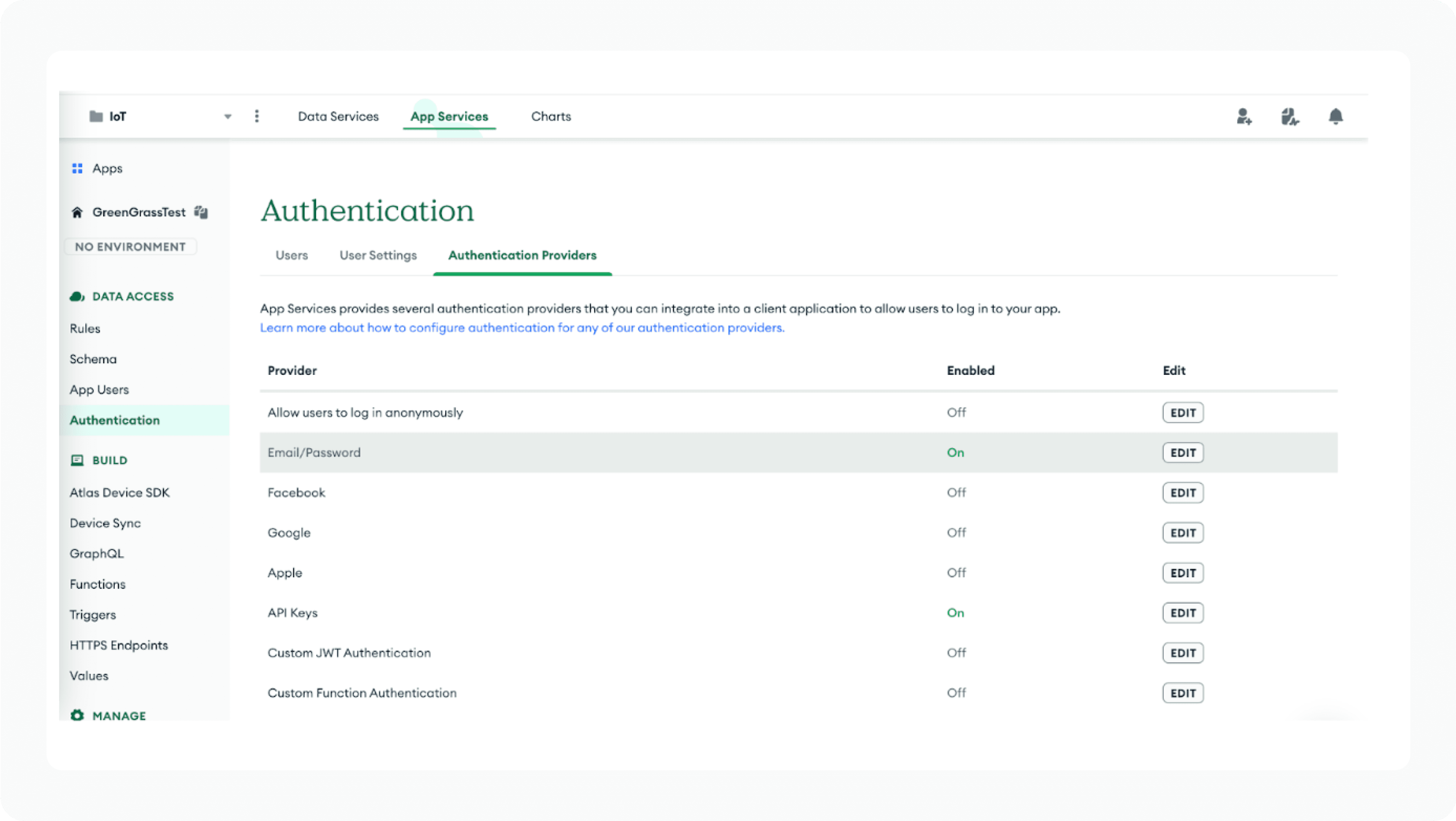Click the IoT project folder icon
Viewport: 1456px width, 821px height.
click(x=96, y=116)
